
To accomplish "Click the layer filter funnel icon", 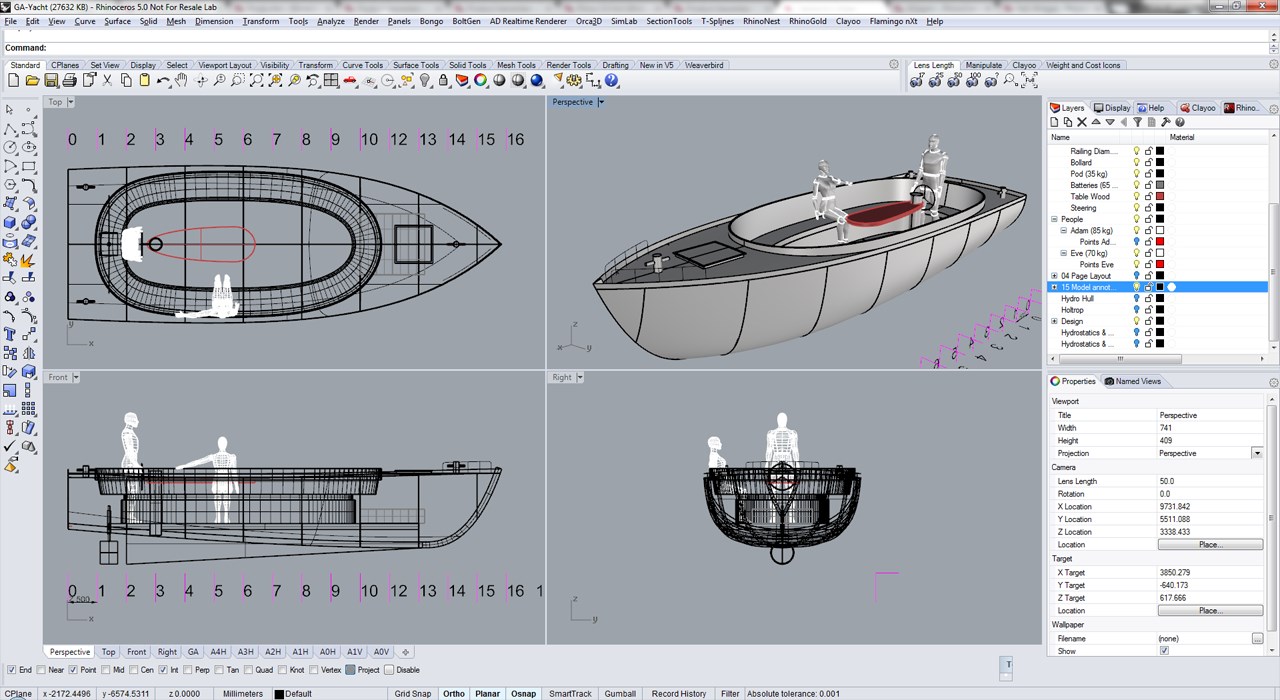I will point(1137,122).
